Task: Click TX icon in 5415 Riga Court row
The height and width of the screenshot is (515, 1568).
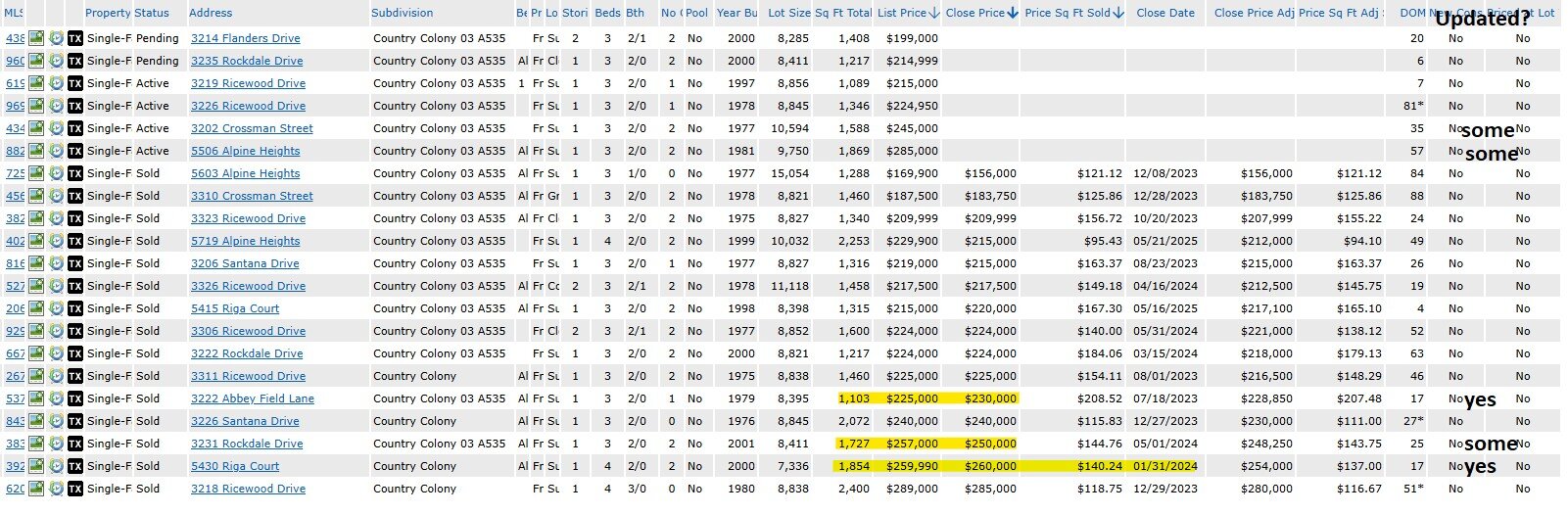Action: (x=74, y=308)
